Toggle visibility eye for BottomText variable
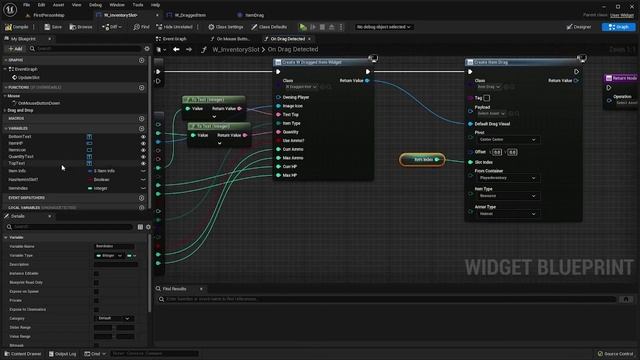The height and width of the screenshot is (360, 640). point(143,137)
